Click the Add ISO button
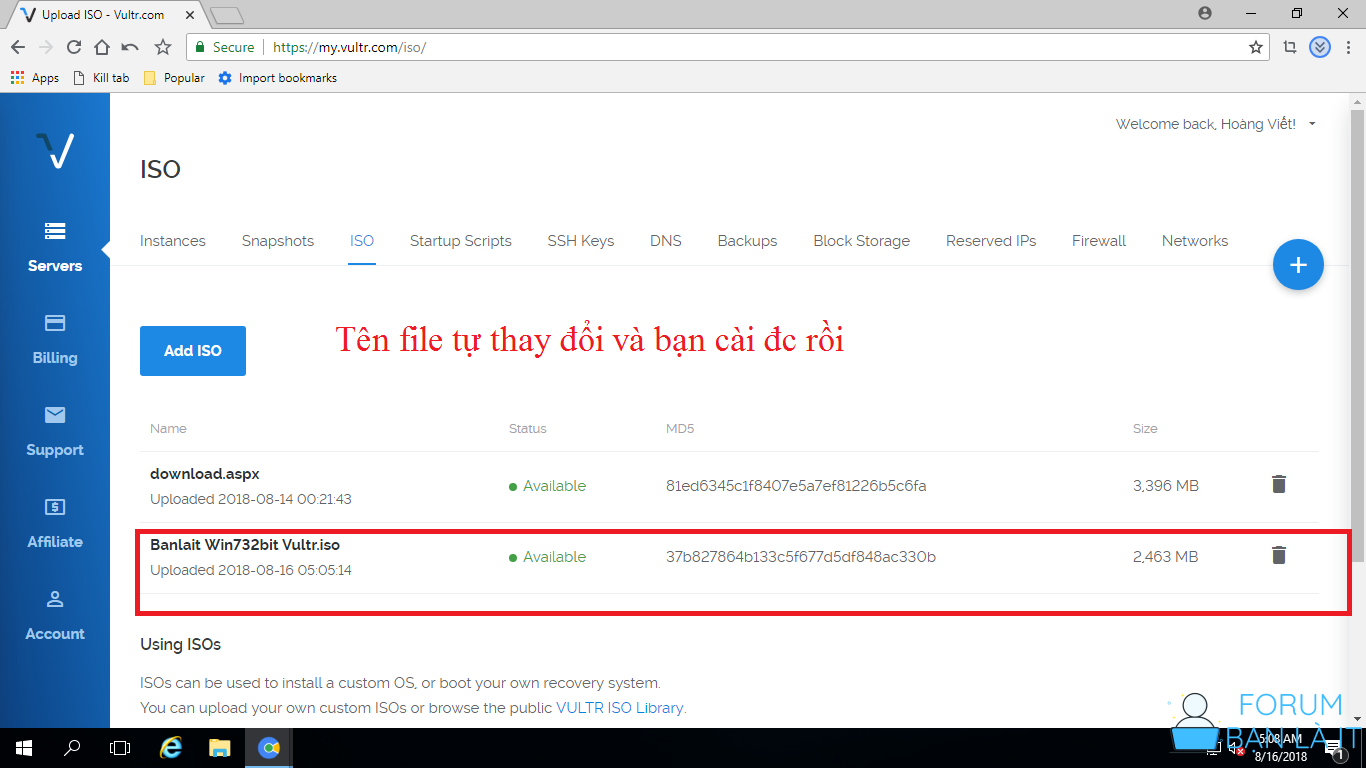 [193, 351]
